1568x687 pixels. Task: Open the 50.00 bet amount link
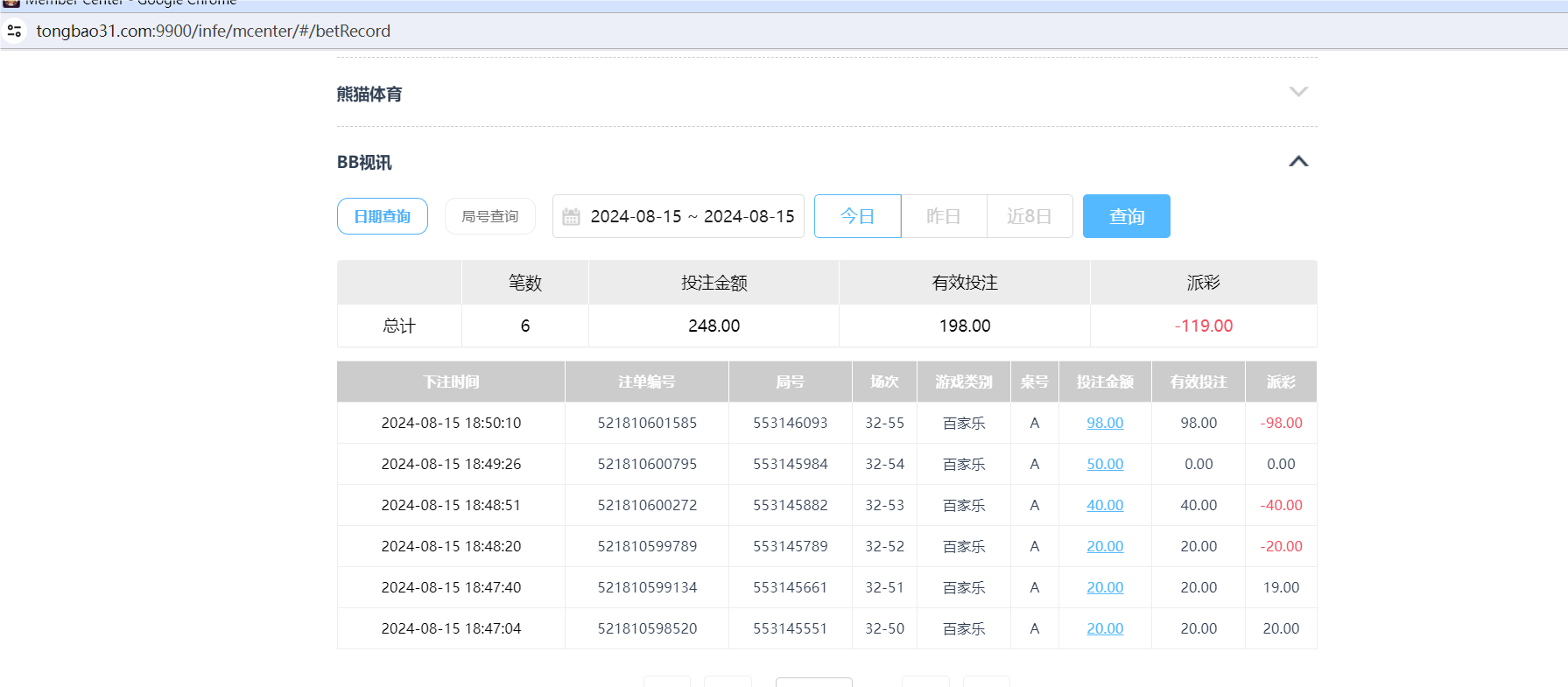1104,464
